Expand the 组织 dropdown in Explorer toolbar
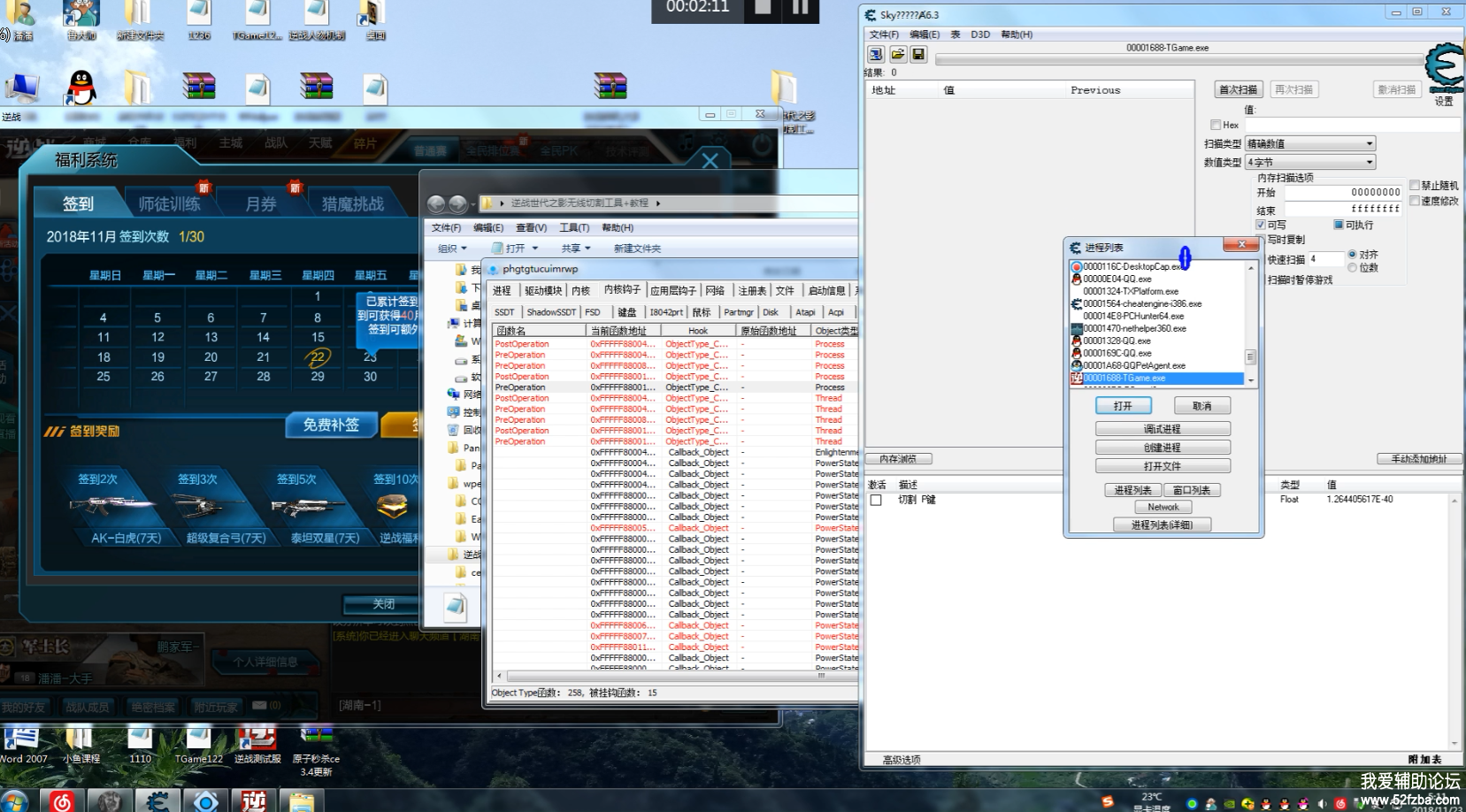Viewport: 1466px width, 812px height. pos(452,249)
